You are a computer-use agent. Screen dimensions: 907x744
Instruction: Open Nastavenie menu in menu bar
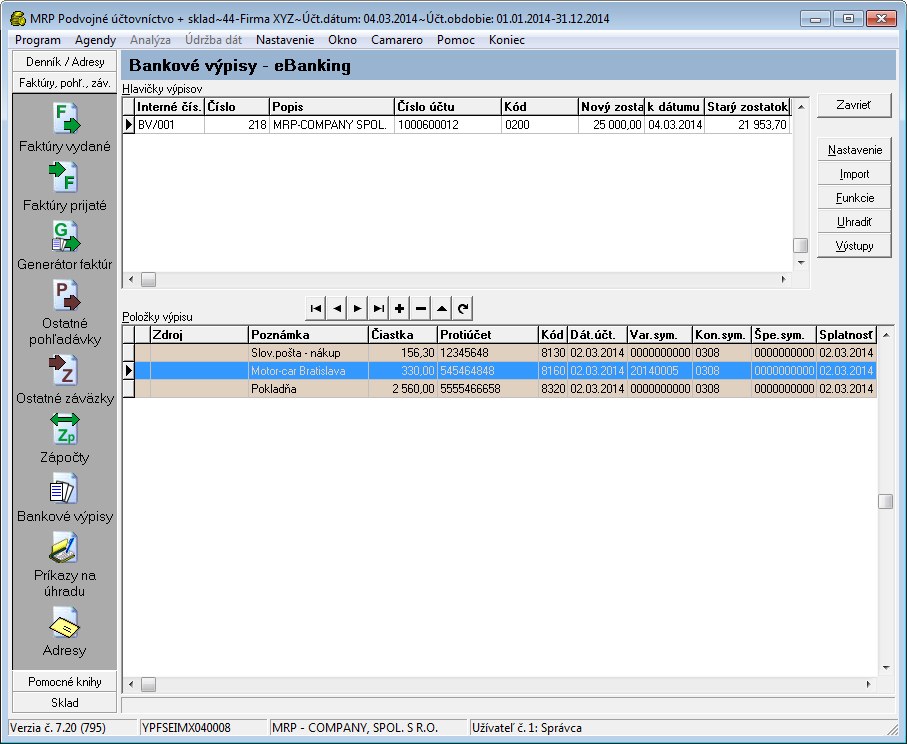click(285, 40)
